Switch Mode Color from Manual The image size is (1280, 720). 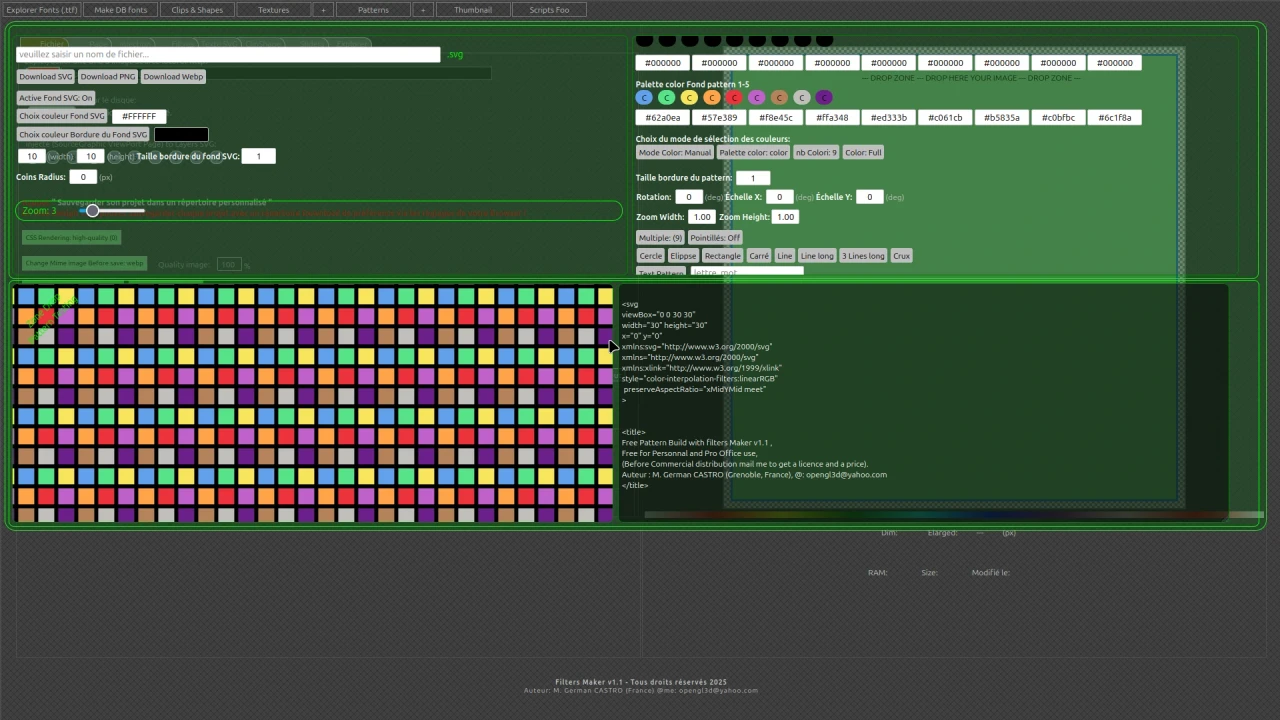click(x=674, y=152)
